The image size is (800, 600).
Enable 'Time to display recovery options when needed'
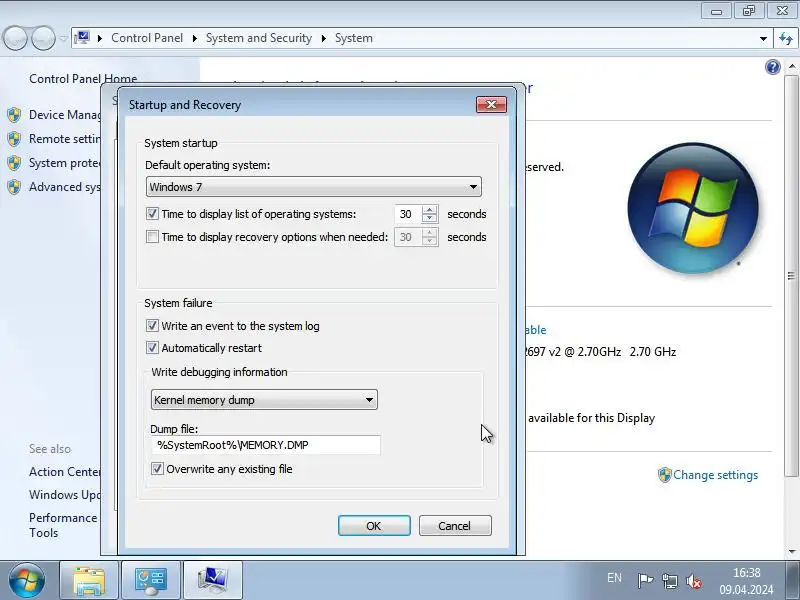152,236
